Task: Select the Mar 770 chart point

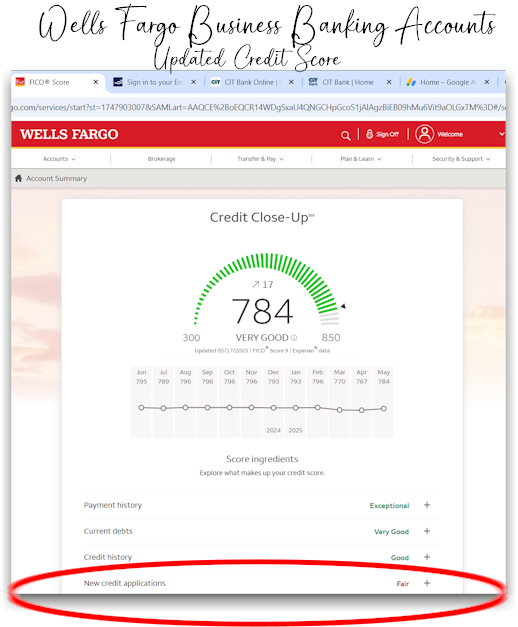Action: click(x=340, y=410)
